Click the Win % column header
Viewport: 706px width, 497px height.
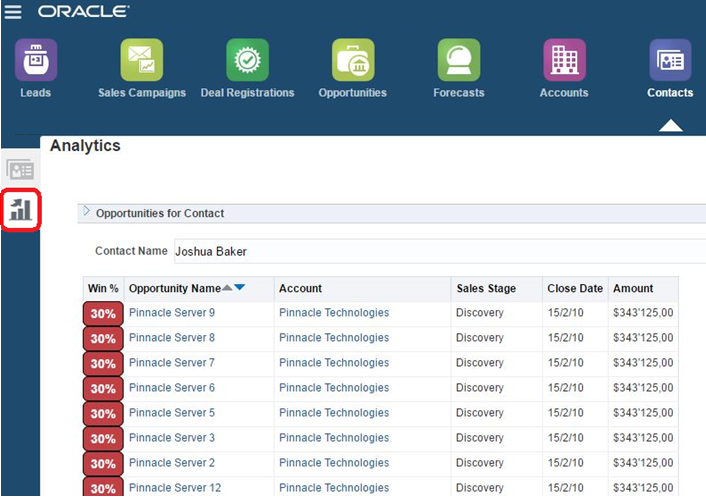coord(103,288)
